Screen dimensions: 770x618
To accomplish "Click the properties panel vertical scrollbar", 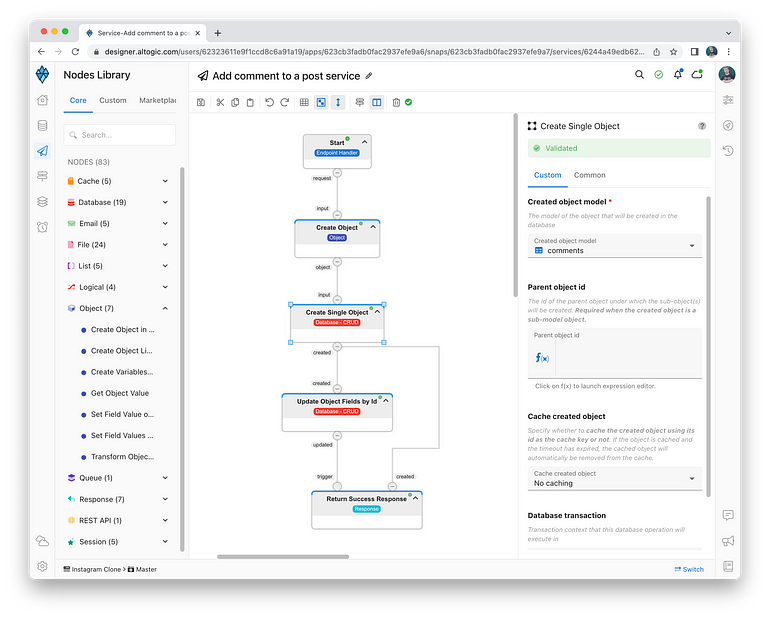I will pyautogui.click(x=709, y=346).
